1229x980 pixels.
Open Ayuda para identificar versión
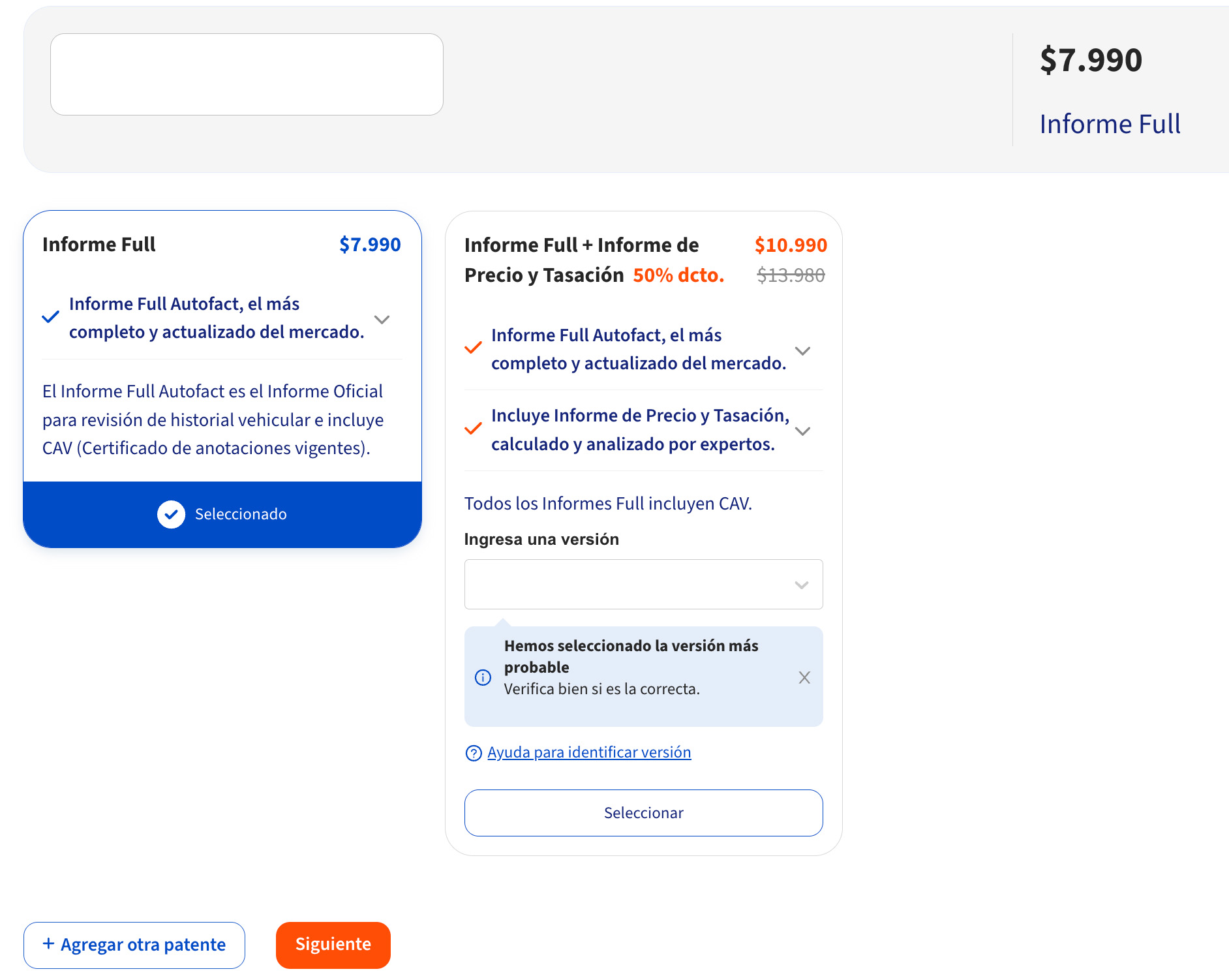point(588,752)
